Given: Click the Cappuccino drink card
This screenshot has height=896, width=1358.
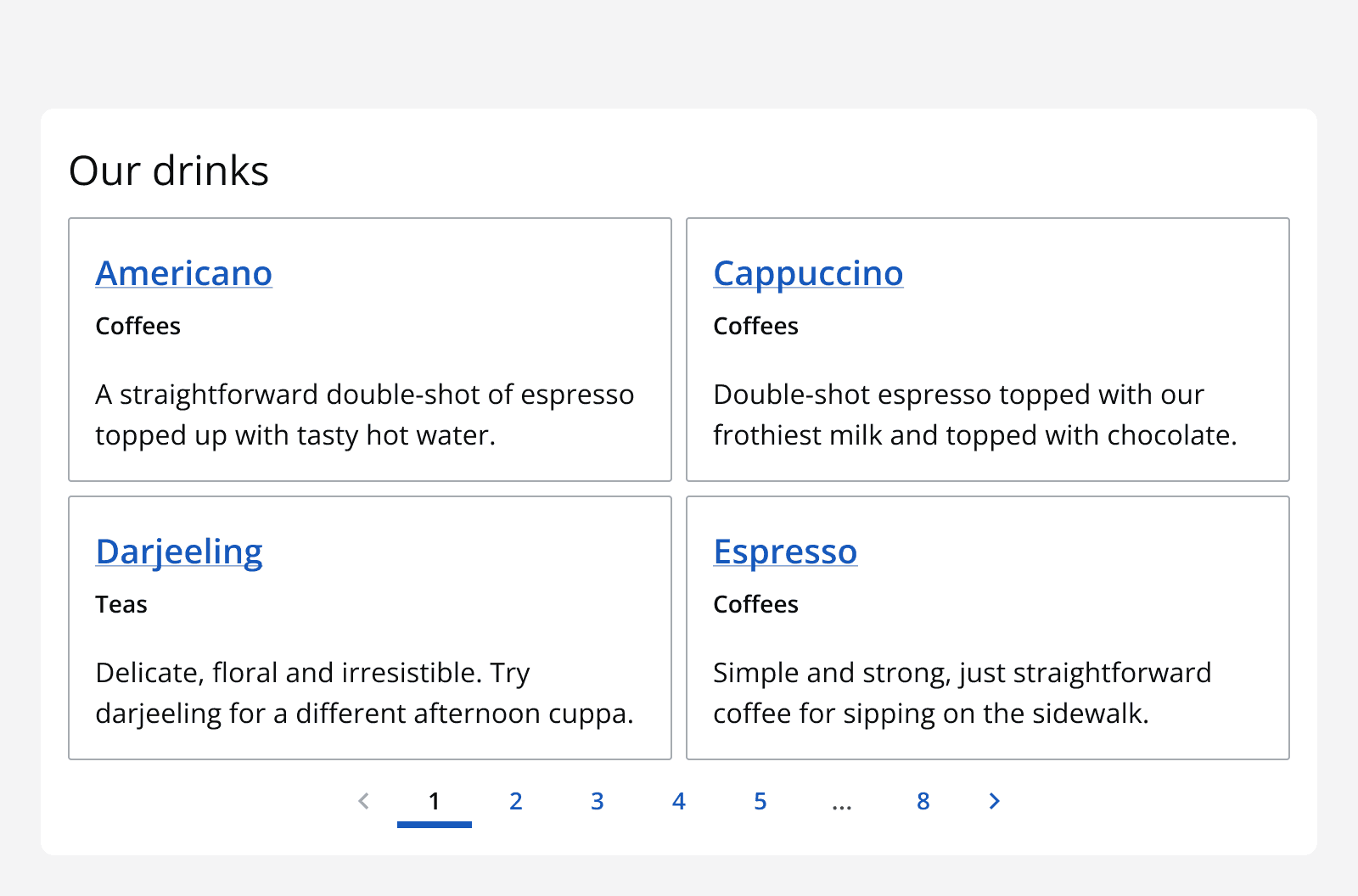Looking at the screenshot, I should [987, 350].
